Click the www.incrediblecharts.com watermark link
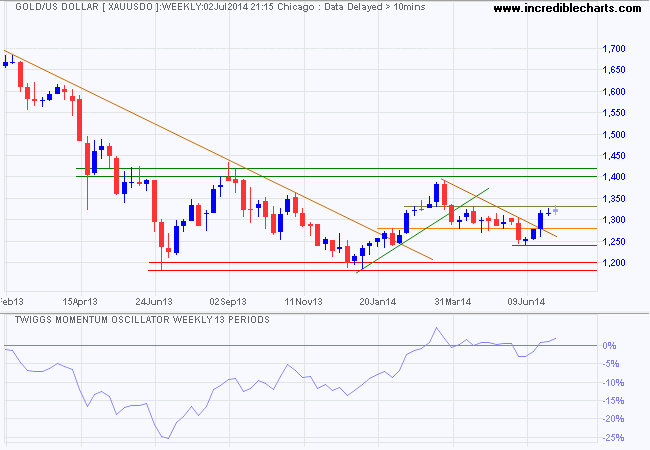 [568, 8]
